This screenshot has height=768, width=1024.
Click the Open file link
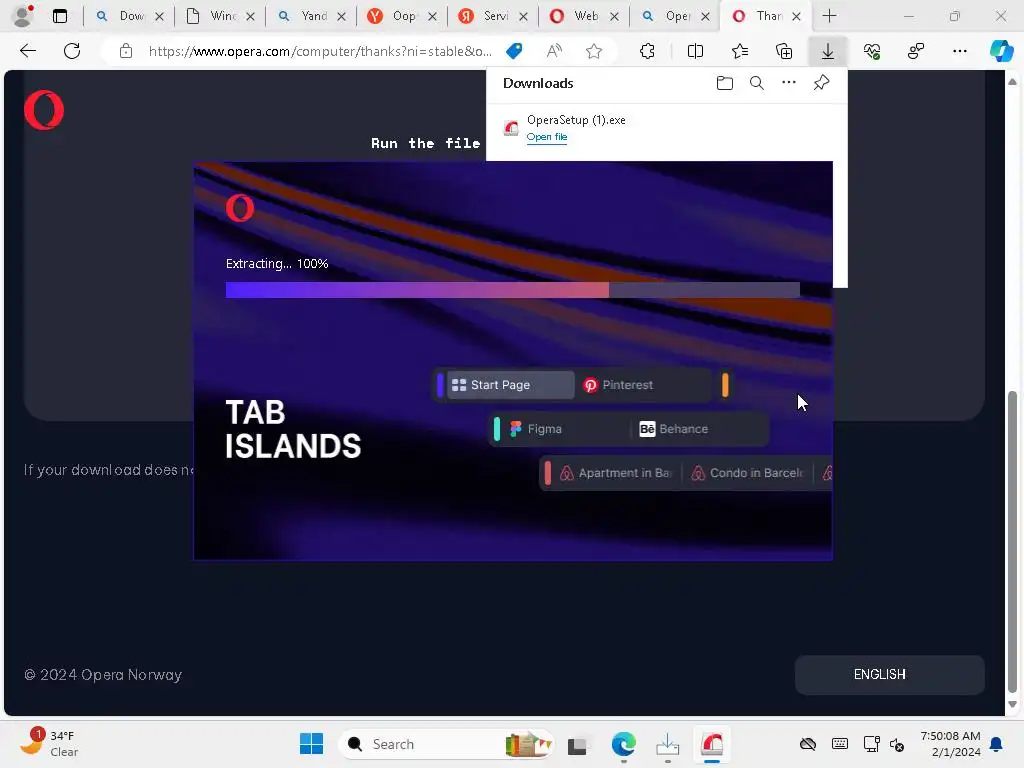pos(547,136)
